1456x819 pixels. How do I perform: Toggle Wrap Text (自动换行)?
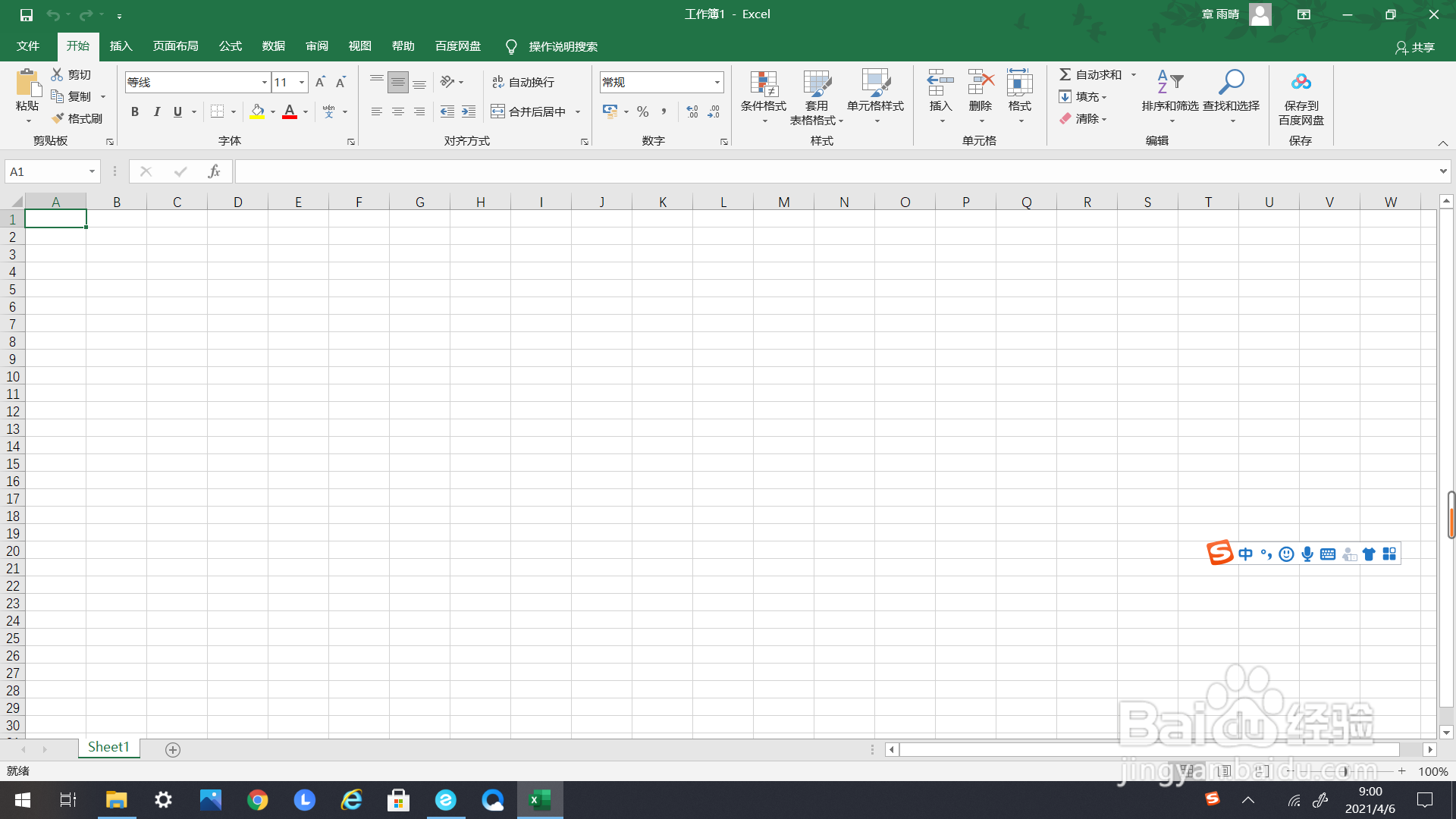click(x=523, y=82)
